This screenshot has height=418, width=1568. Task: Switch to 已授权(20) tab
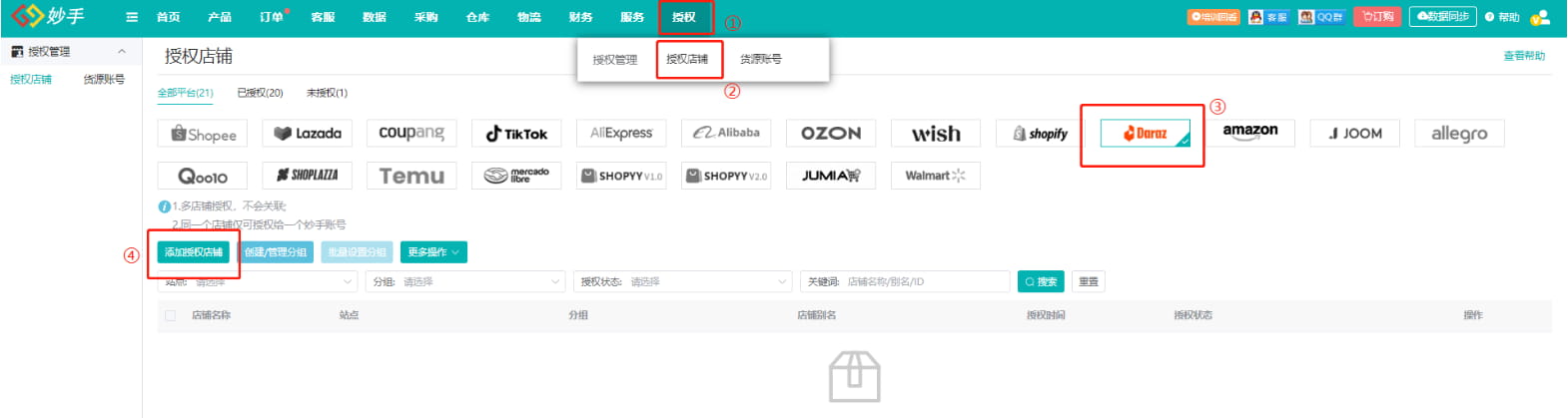coord(260,93)
